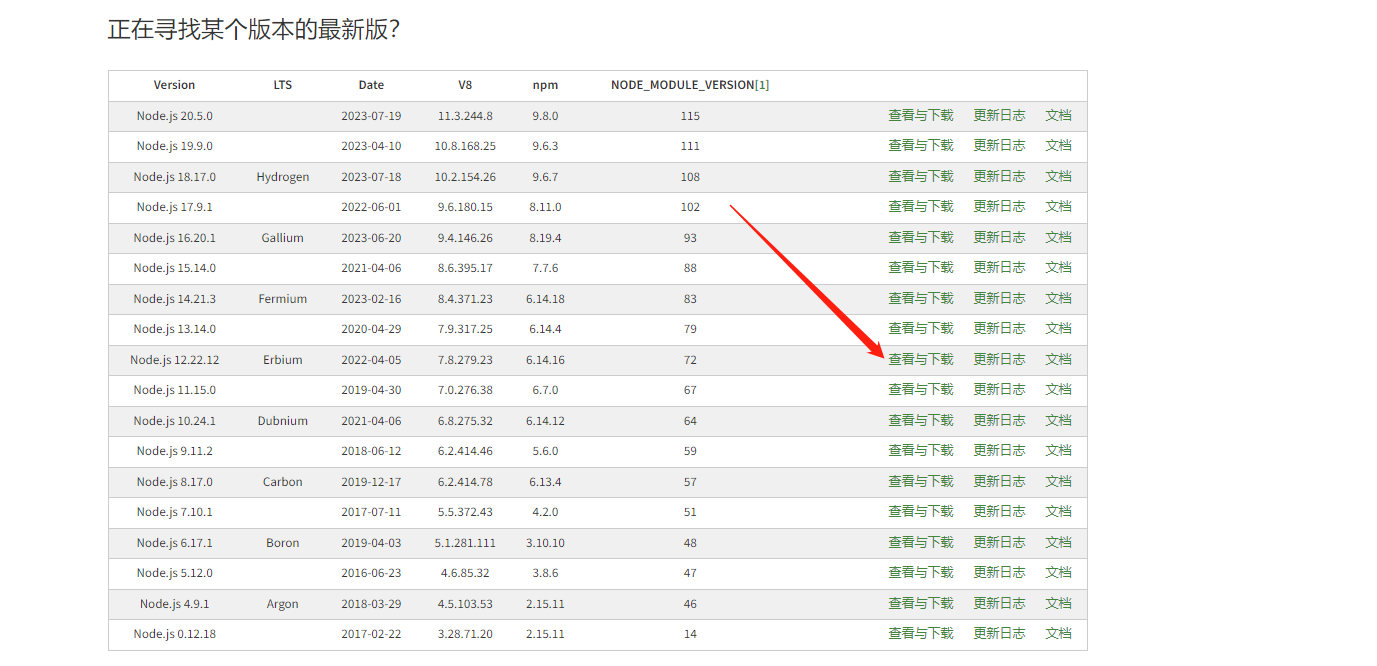Open the [1] footnote link beside NODE_MODULE_VERSION

(x=762, y=85)
